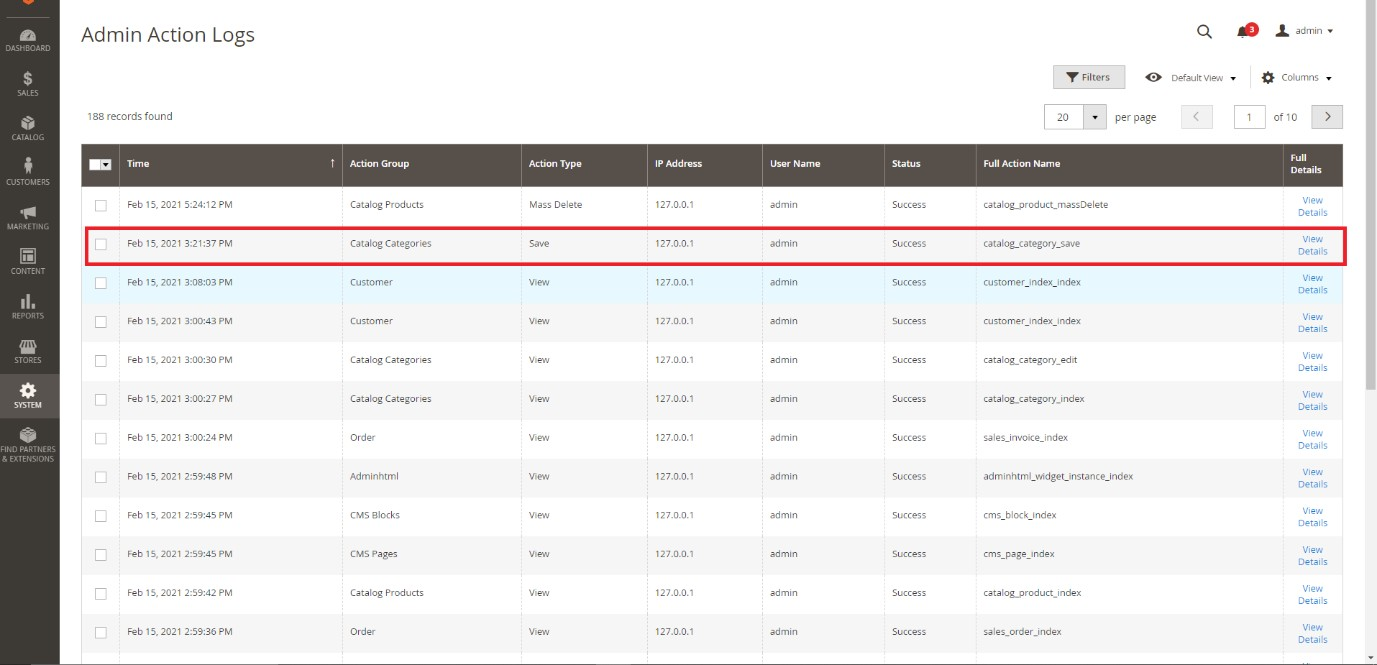1377x665 pixels.
Task: Open the Customers person icon menu
Action: pos(28,173)
